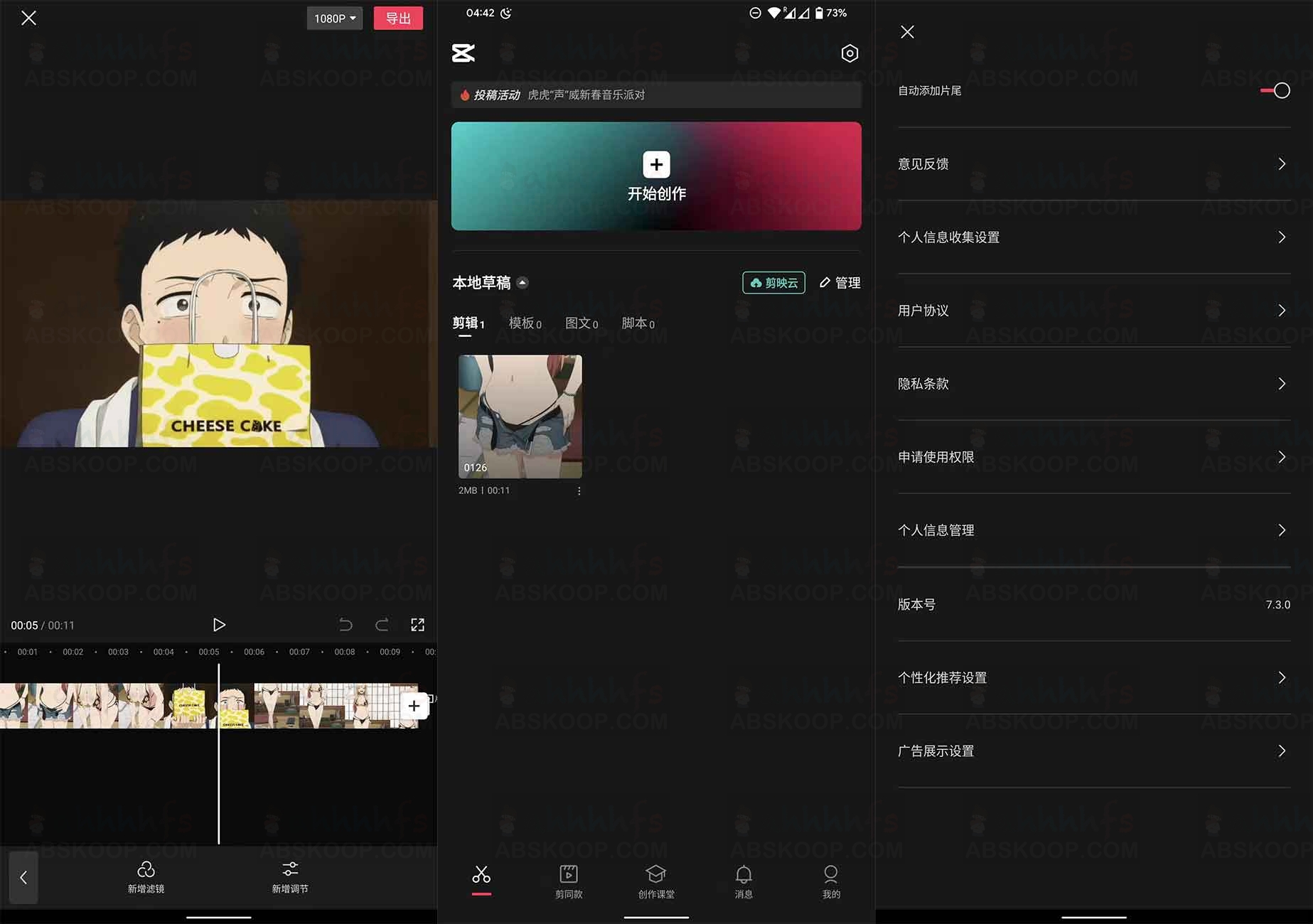Switch to the 图文 tab
The width and height of the screenshot is (1313, 924).
coord(582,323)
